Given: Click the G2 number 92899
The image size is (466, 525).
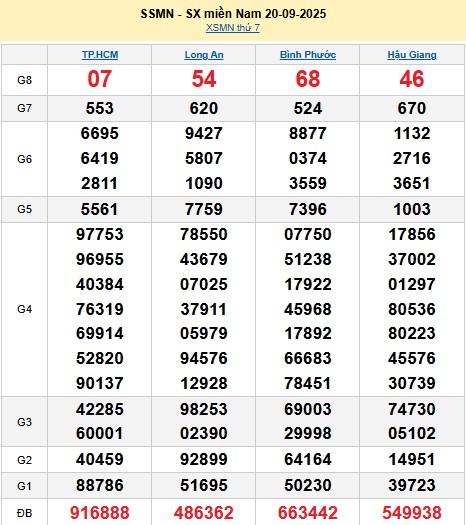Looking at the screenshot, I should (x=204, y=459).
